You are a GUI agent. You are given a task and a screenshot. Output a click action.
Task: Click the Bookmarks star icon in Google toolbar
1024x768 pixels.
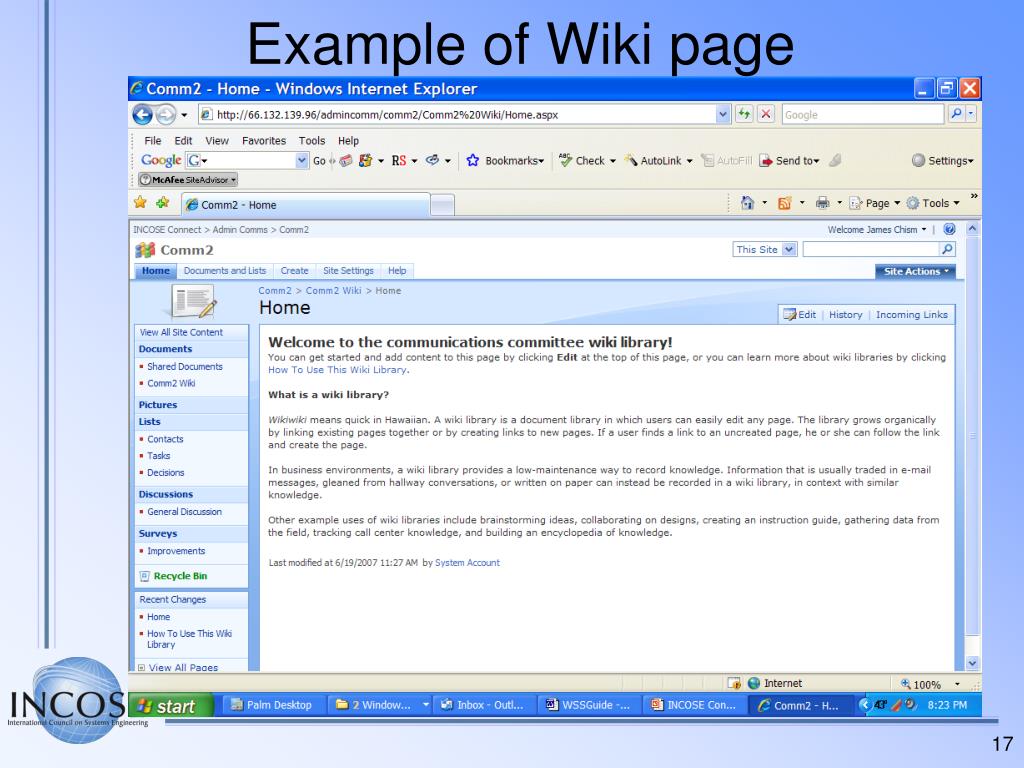(x=473, y=161)
